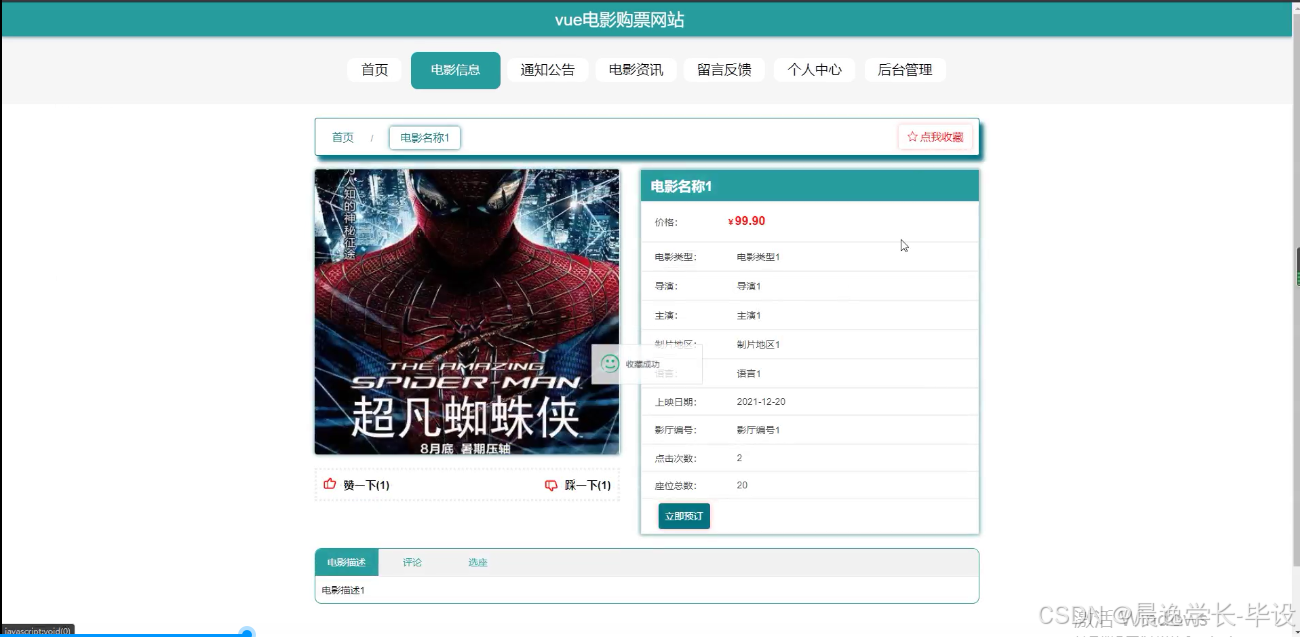The width and height of the screenshot is (1300, 637).
Task: Open the 后台管理 navigation item
Action: point(905,70)
